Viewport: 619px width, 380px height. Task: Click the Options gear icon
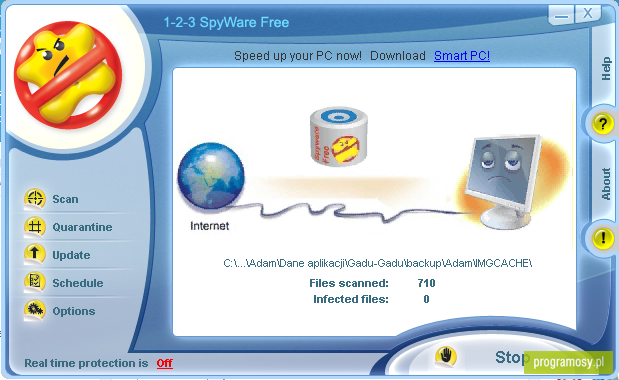[x=35, y=310]
